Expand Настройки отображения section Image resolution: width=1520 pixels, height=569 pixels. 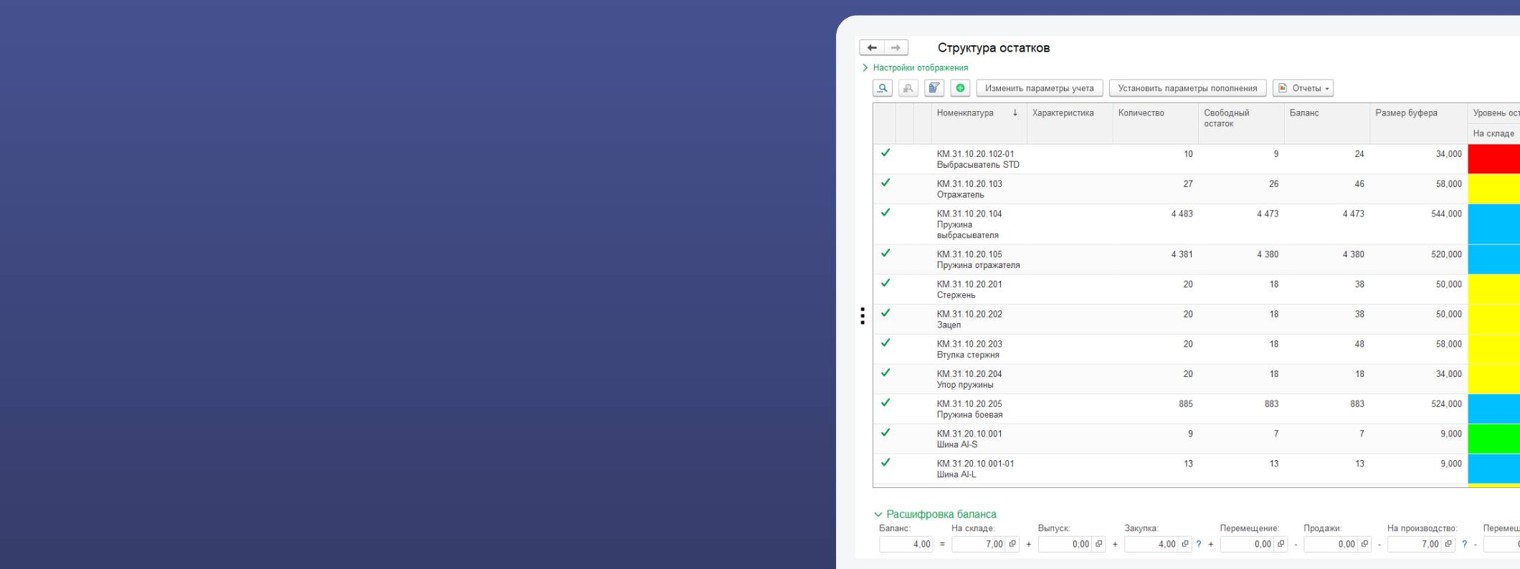click(x=915, y=68)
